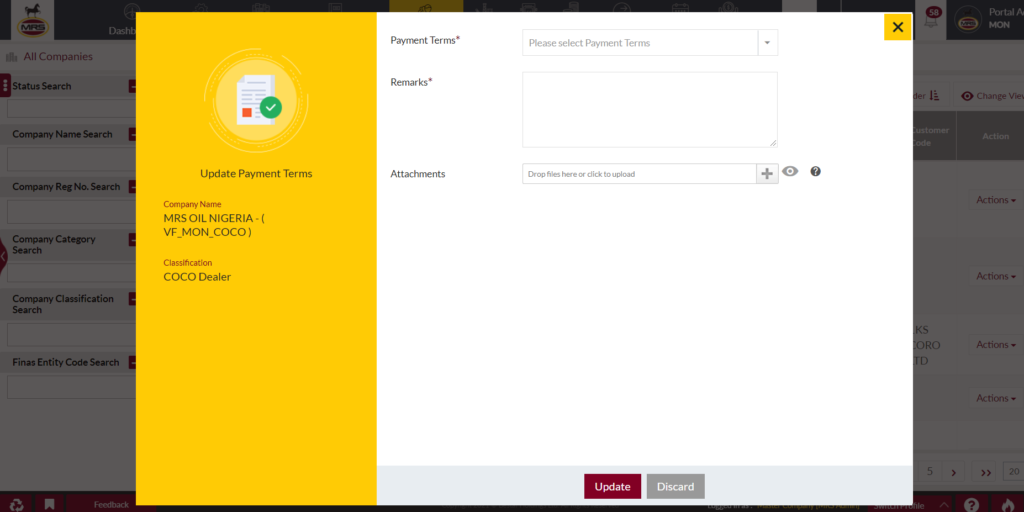Click into the Remarks text area
Viewport: 1024px width, 512px height.
(650, 110)
